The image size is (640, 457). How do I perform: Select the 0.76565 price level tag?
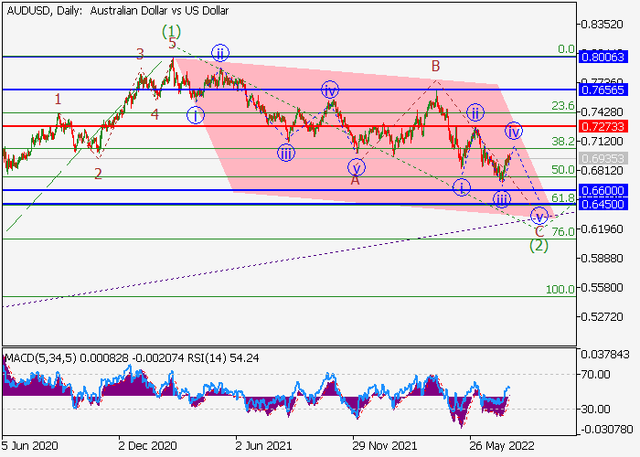pyautogui.click(x=602, y=89)
